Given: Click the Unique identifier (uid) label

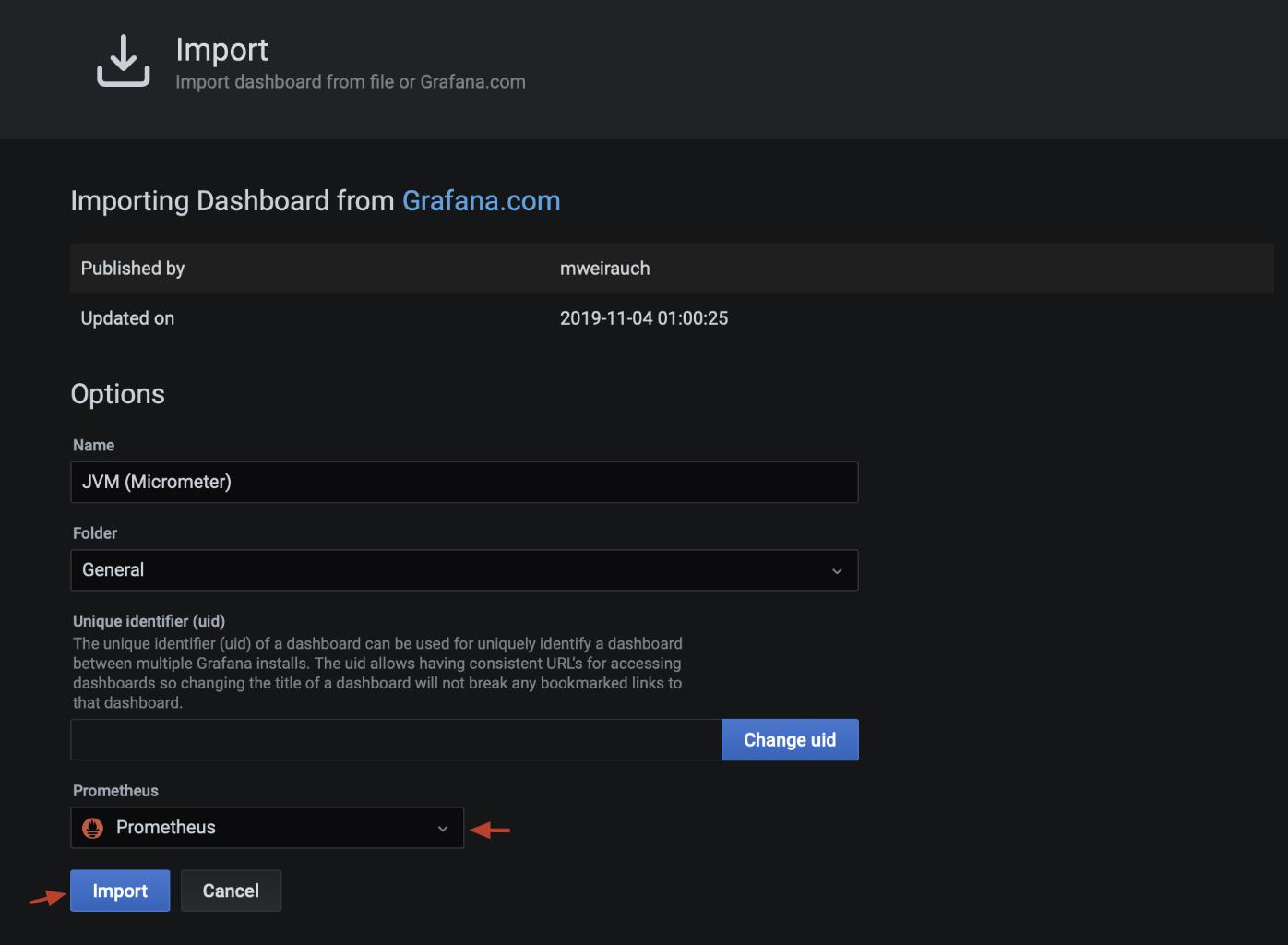Looking at the screenshot, I should click(x=149, y=621).
